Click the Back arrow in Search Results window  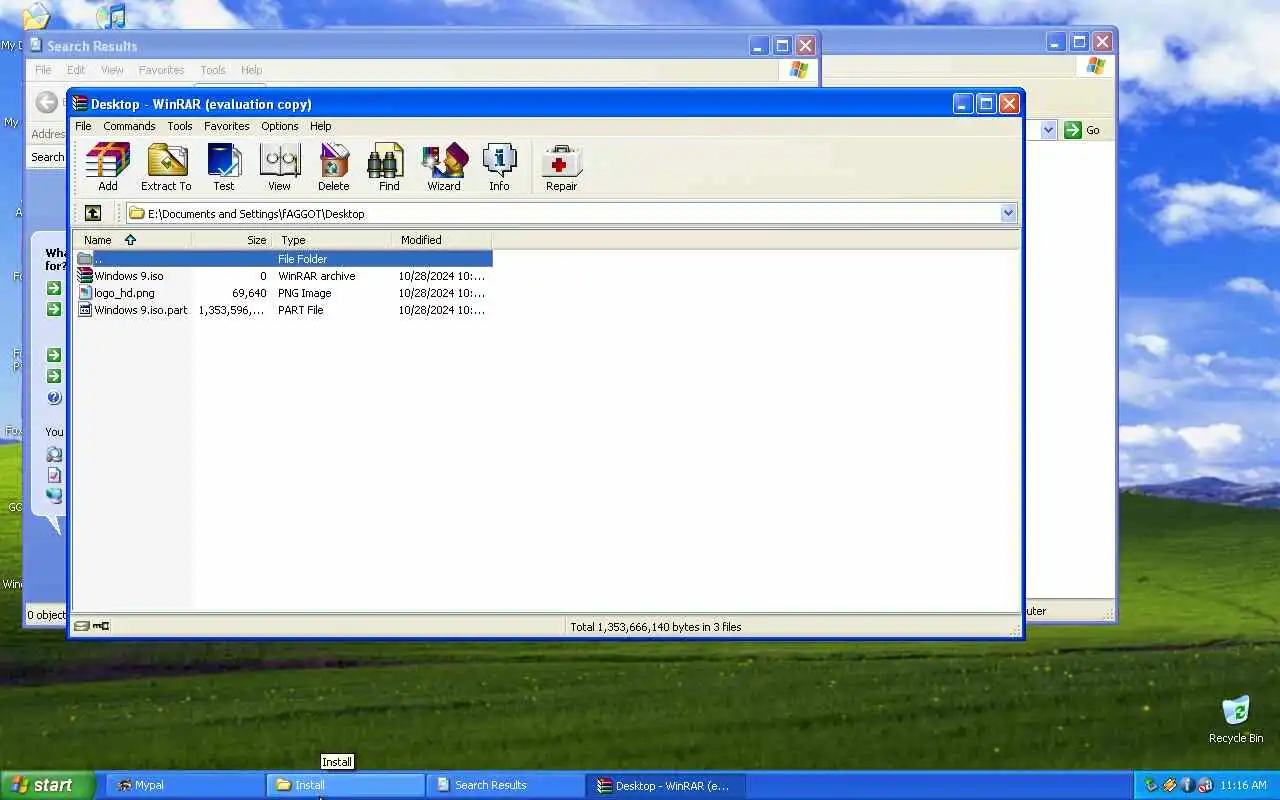(x=46, y=102)
